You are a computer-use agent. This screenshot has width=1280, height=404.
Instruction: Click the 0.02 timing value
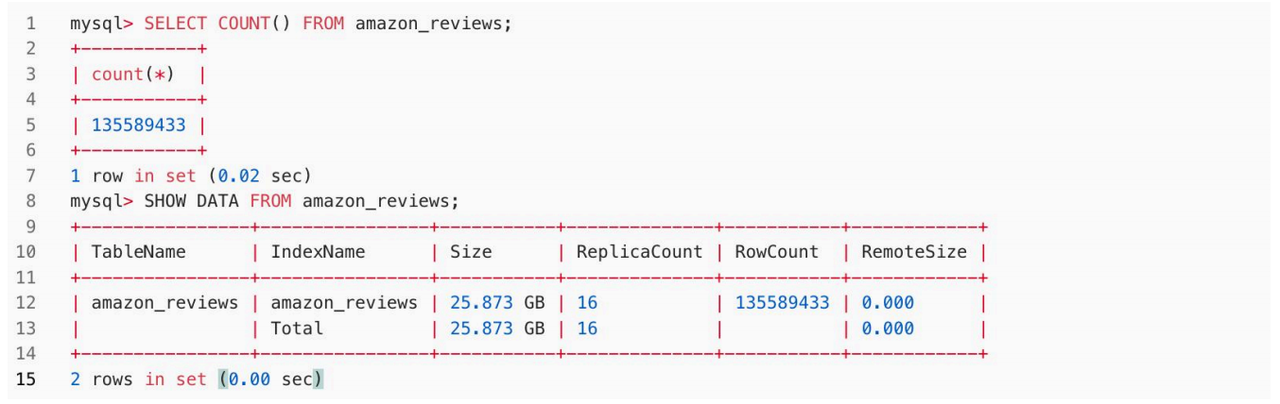[239, 176]
